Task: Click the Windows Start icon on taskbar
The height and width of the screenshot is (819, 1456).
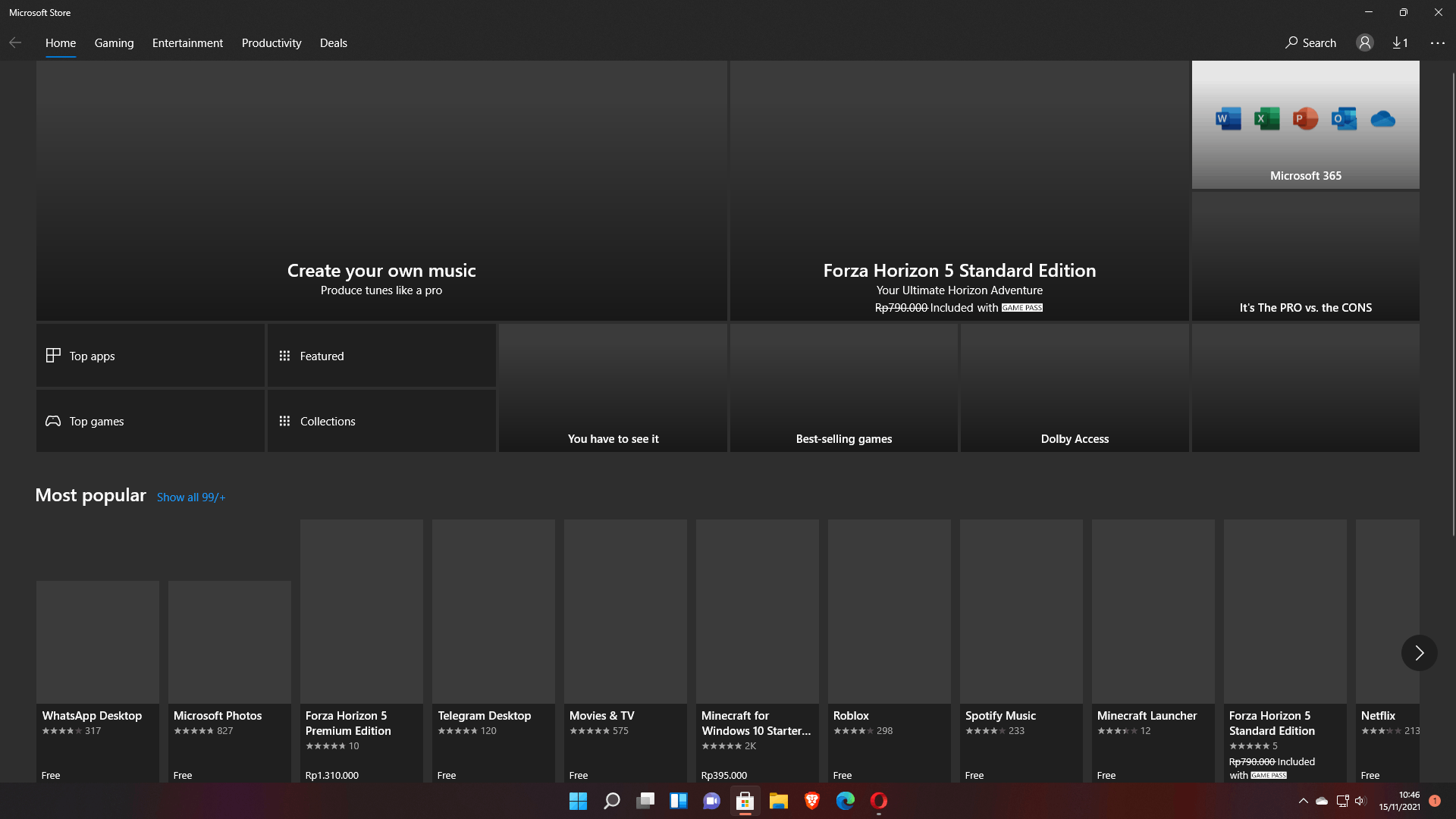Action: coord(578,801)
